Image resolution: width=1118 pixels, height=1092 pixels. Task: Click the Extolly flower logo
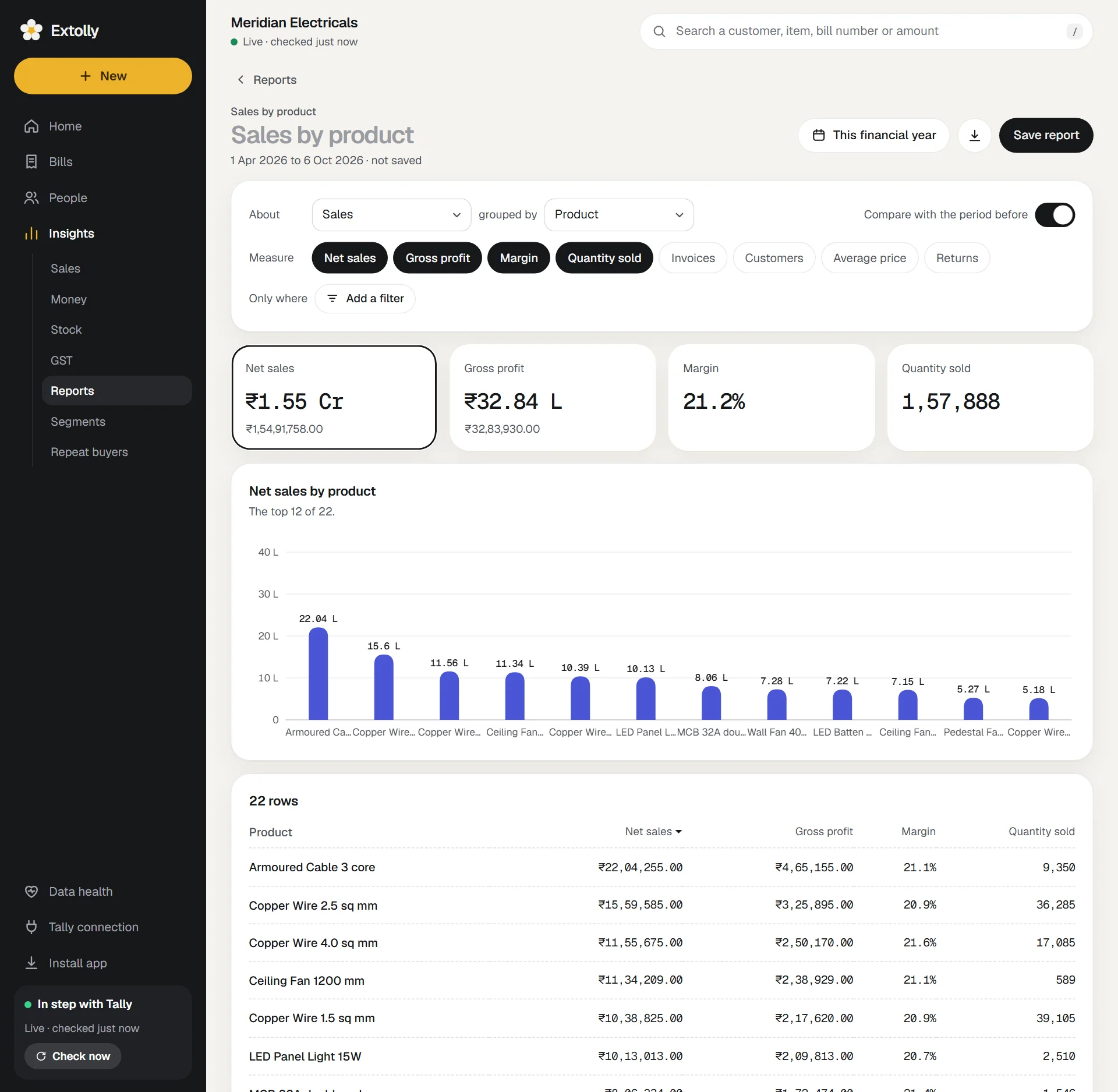point(31,30)
